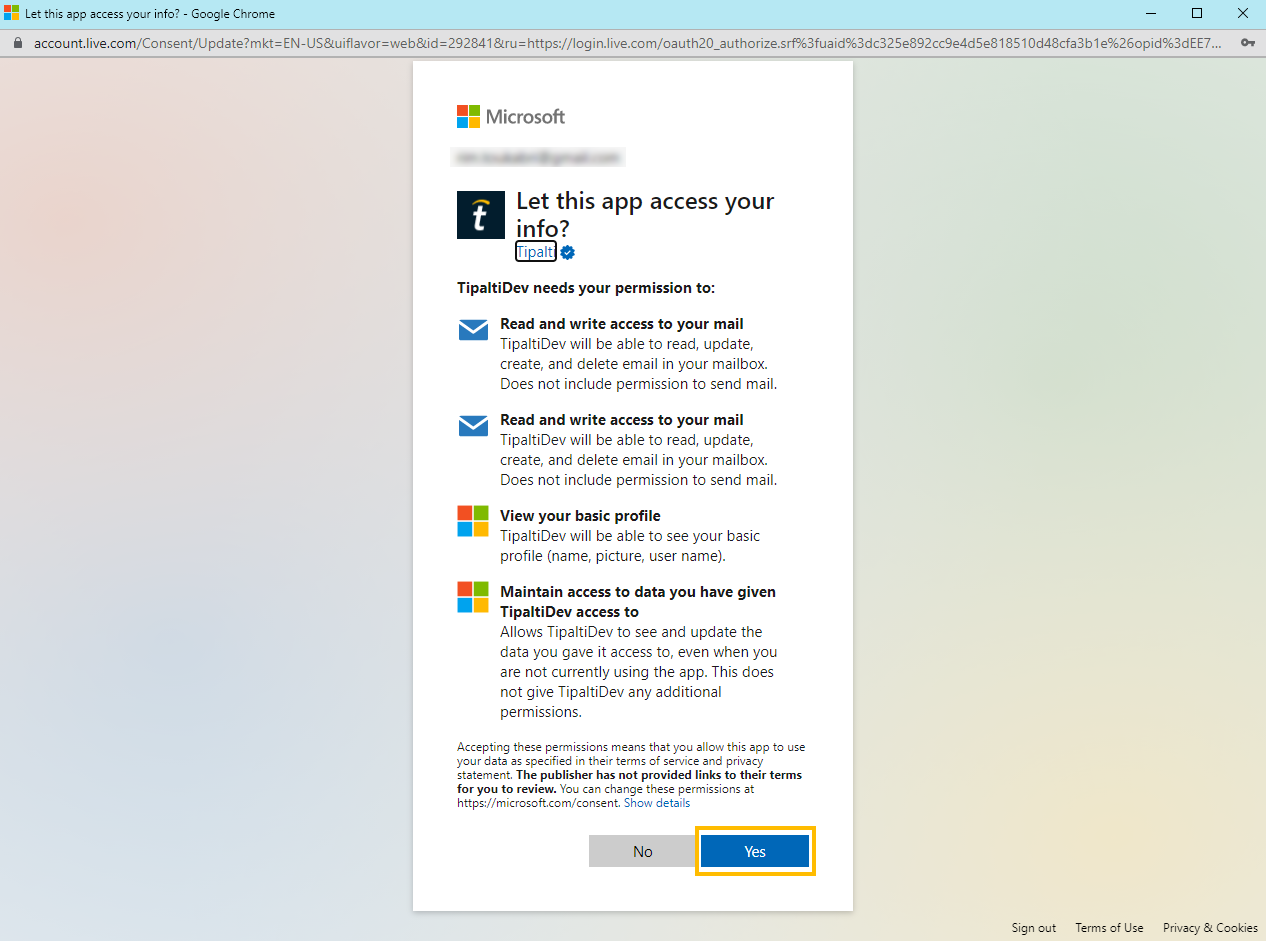Click the Show details link
1266x941 pixels.
[x=657, y=803]
